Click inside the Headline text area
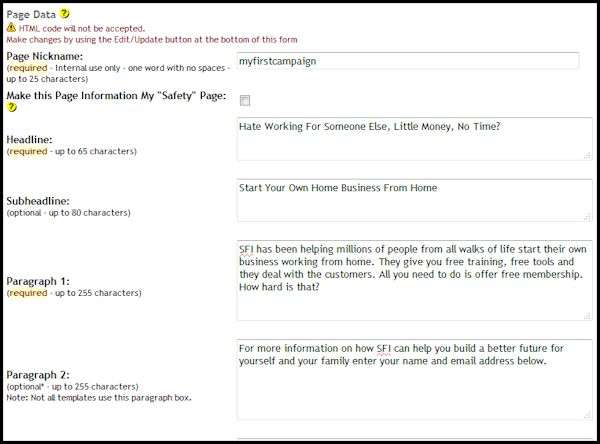 click(x=413, y=139)
